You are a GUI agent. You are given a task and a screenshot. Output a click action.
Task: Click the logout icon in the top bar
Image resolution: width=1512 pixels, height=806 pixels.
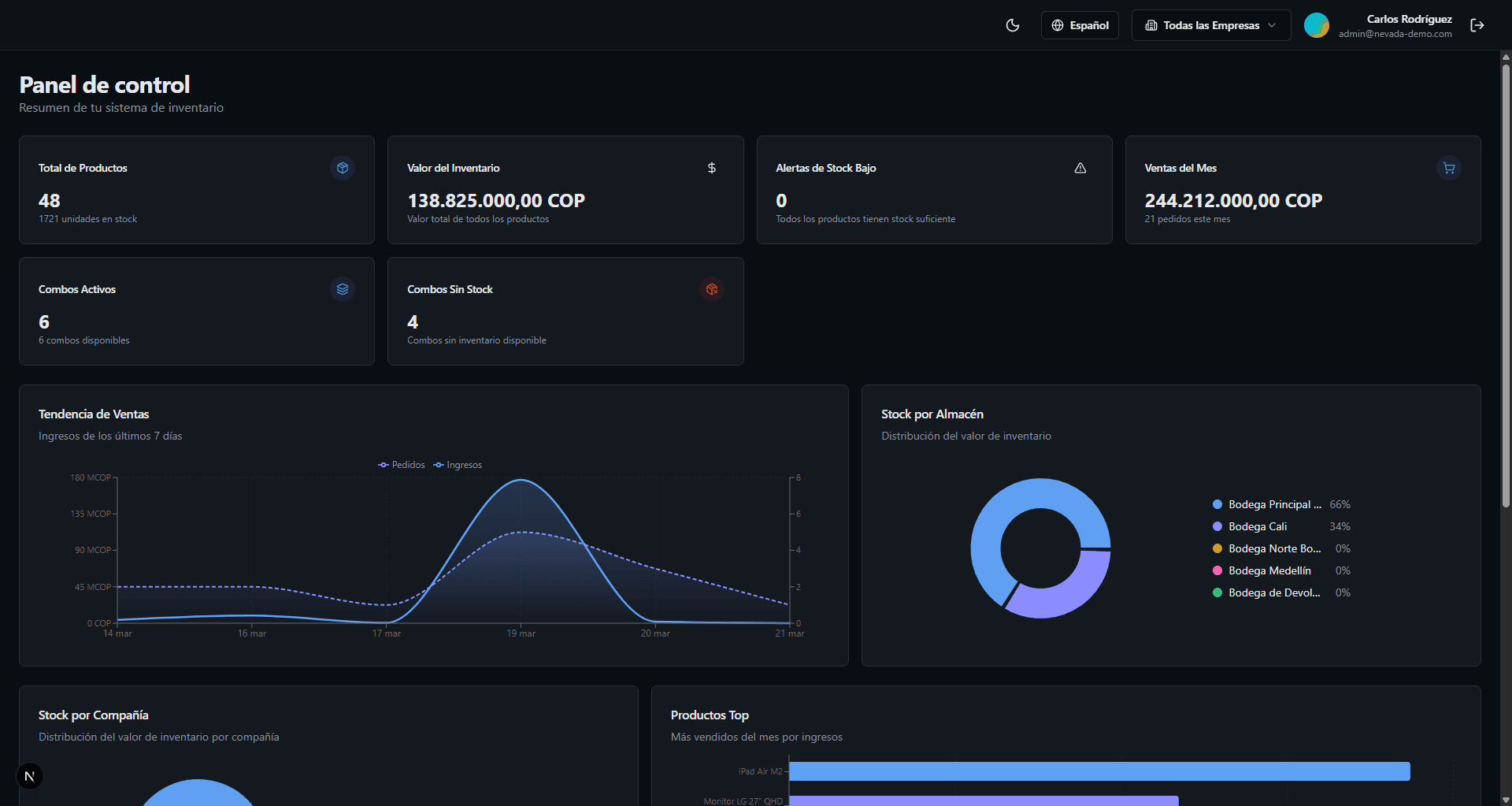(1477, 24)
